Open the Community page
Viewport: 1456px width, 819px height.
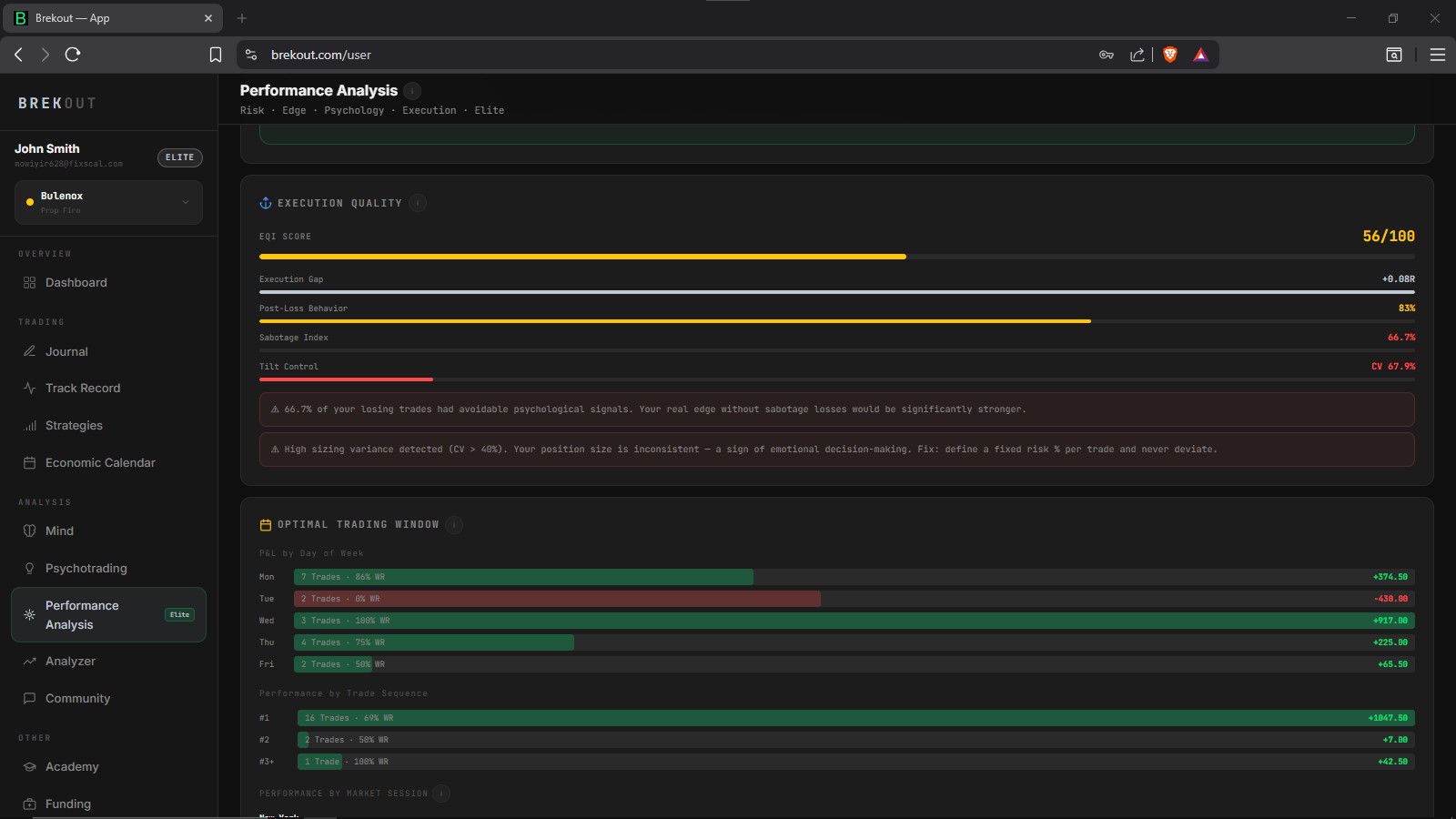[x=77, y=699]
